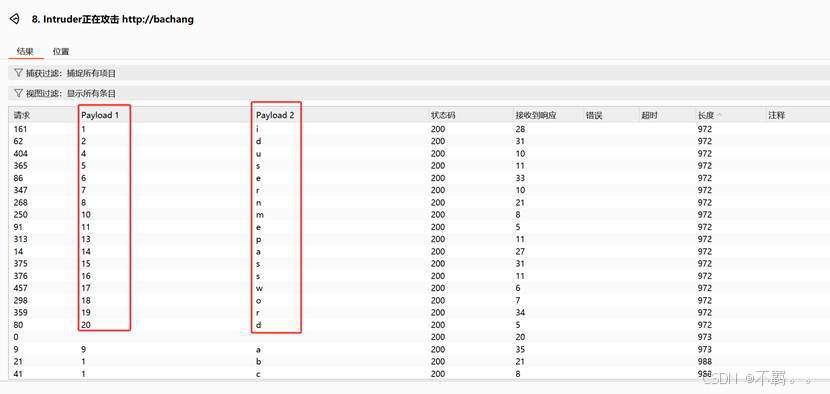Click Payload 2 value 'u' in row 404
This screenshot has height=394, width=830.
258,154
